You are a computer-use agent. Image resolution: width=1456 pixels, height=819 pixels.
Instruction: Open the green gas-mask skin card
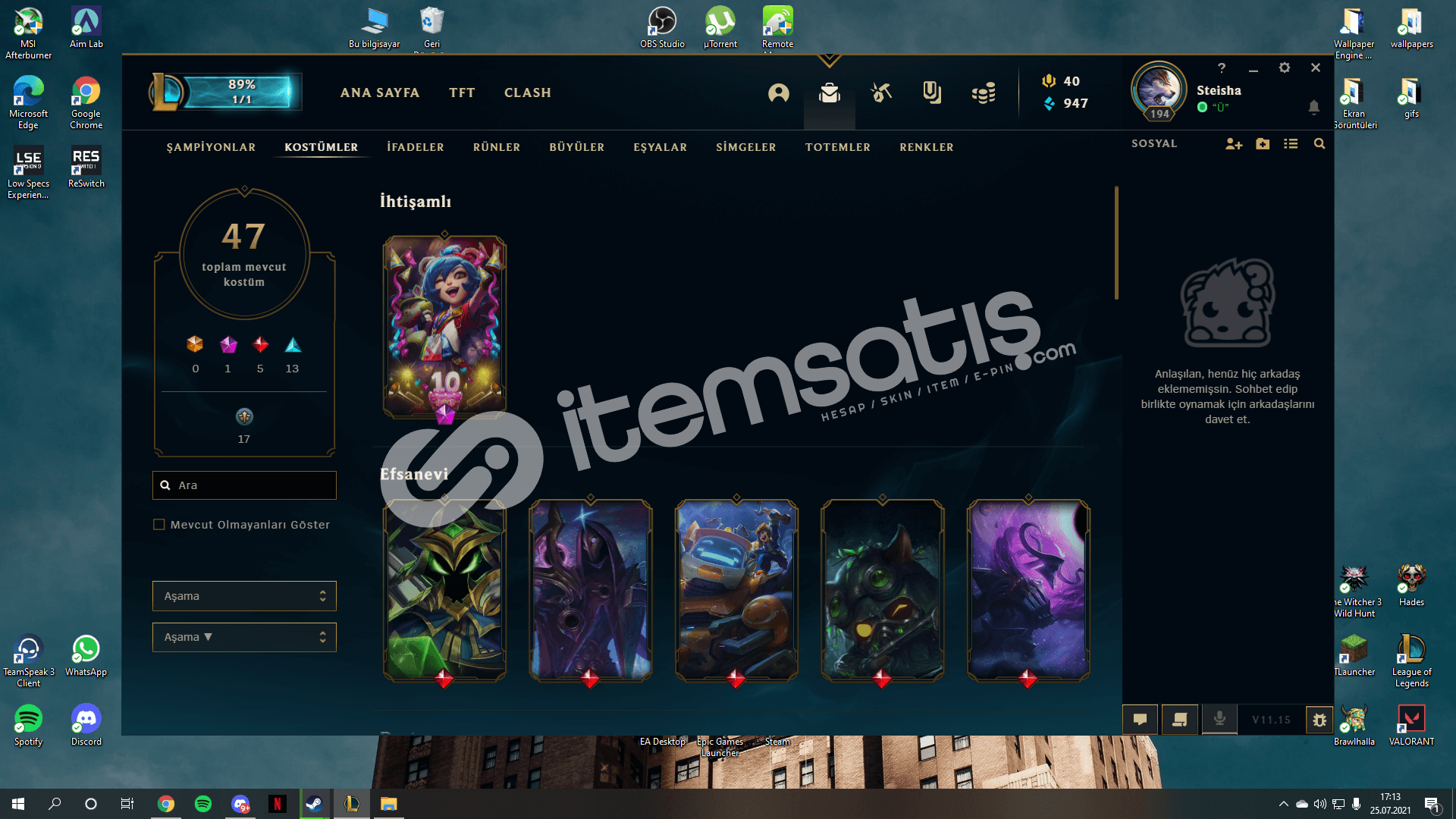tap(883, 590)
